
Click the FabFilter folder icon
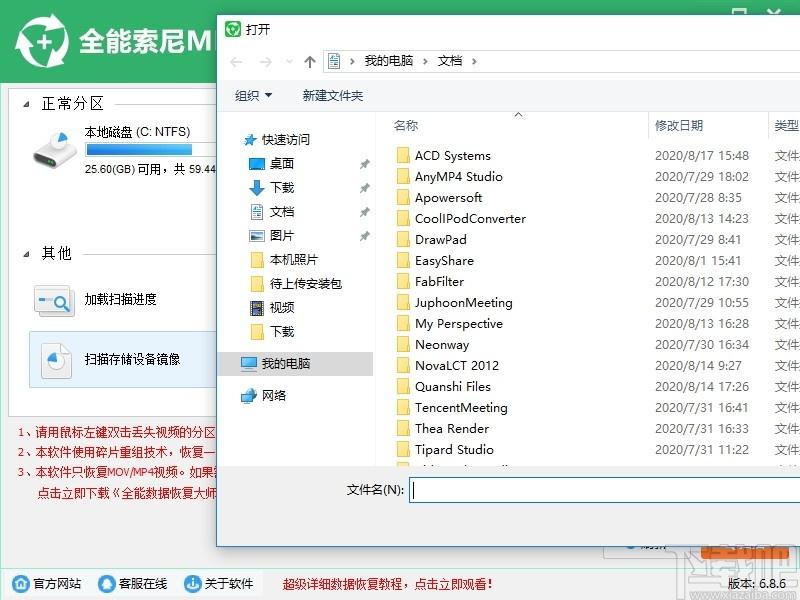coord(403,281)
